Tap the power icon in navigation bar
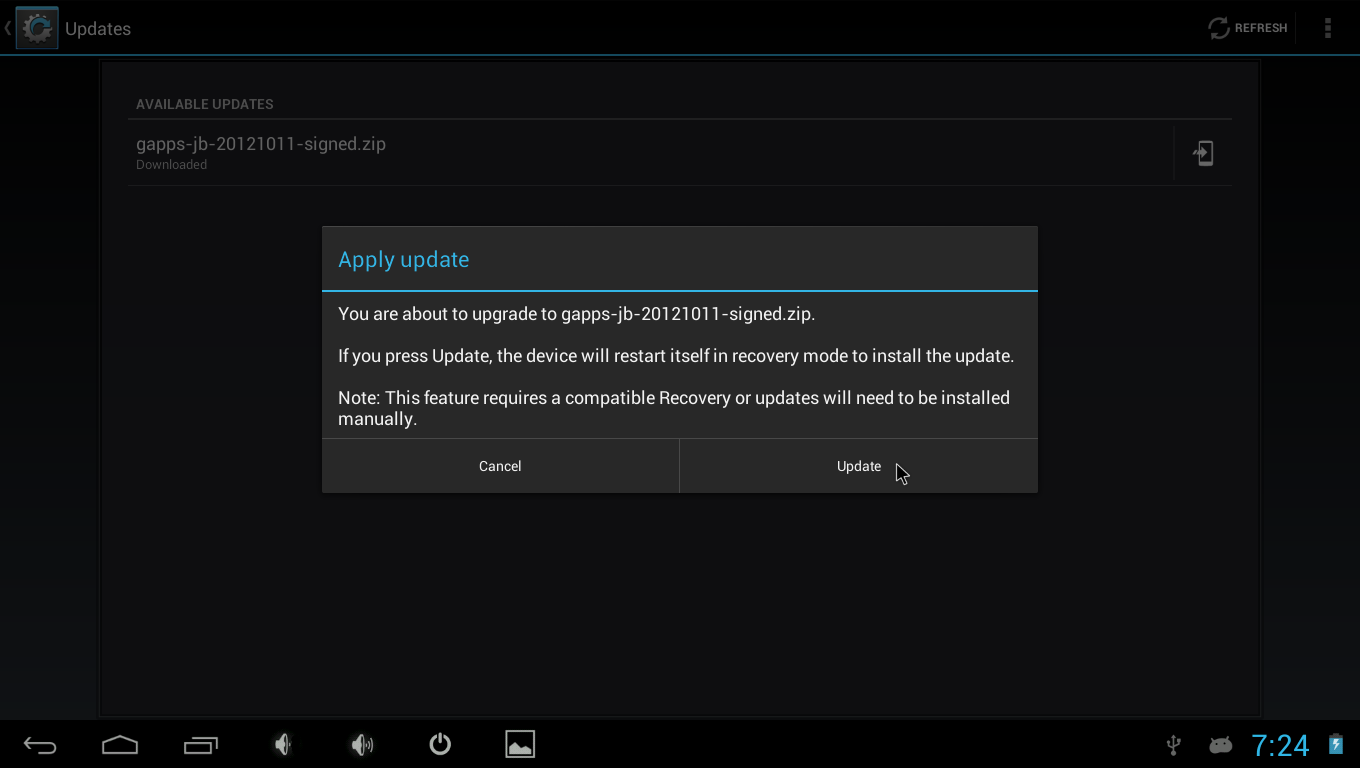This screenshot has width=1360, height=768. [440, 744]
